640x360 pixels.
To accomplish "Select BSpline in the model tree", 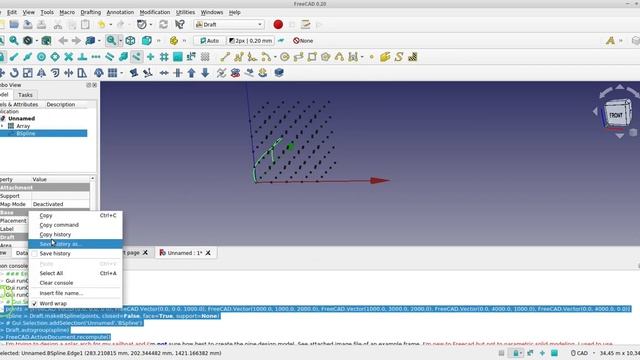I will pyautogui.click(x=26, y=133).
